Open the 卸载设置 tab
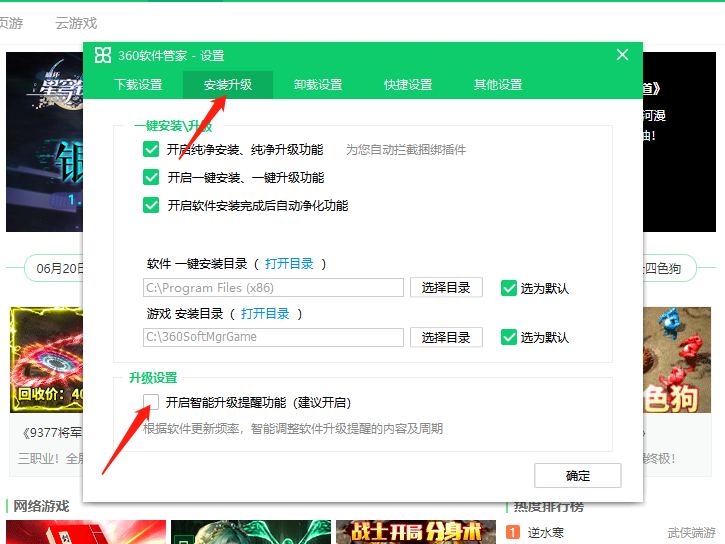Viewport: 725px width, 544px height. point(318,85)
